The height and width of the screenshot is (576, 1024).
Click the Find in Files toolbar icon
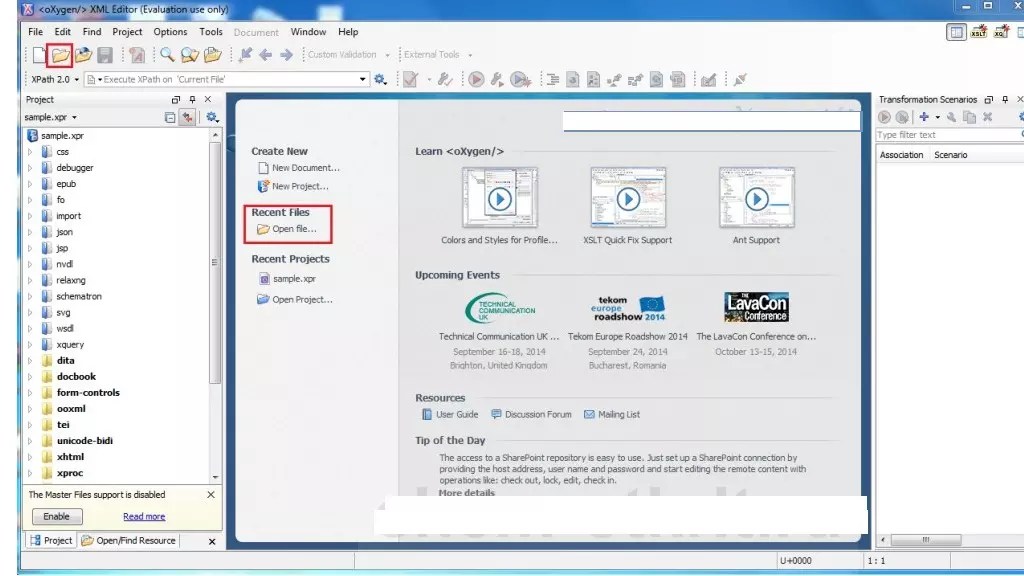click(190, 56)
